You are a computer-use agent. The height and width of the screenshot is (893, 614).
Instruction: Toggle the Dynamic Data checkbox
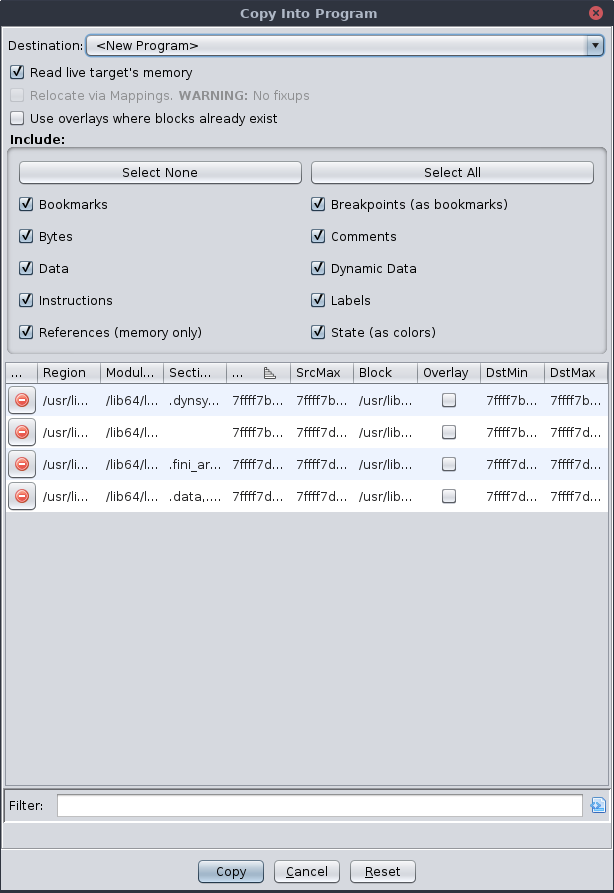point(318,269)
